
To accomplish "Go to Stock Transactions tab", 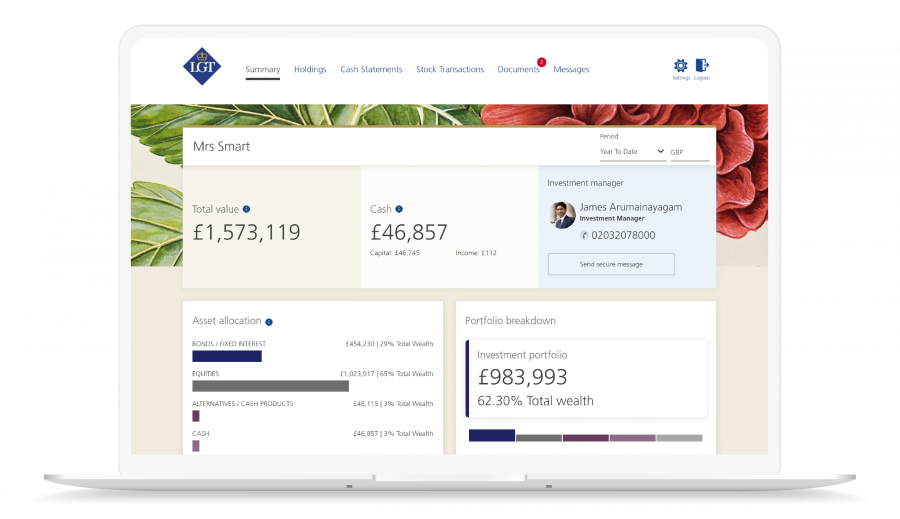I will coord(450,70).
